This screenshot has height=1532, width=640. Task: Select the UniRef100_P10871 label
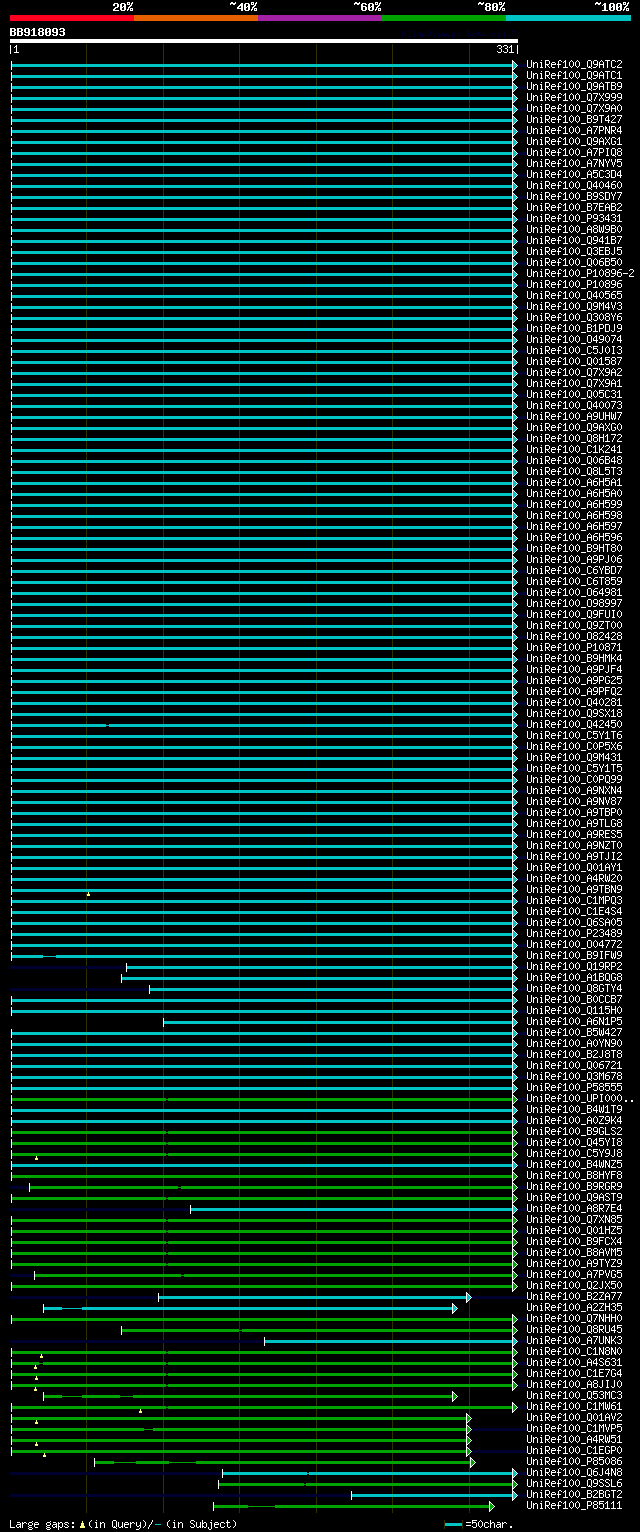574,648
